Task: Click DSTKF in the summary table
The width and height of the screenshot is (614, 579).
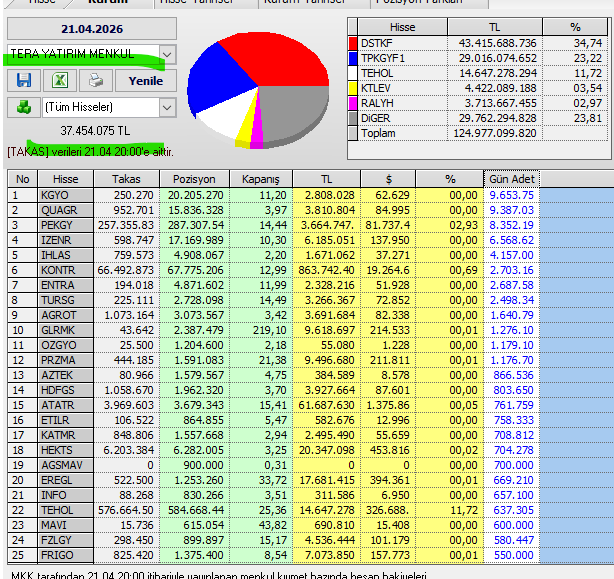Action: point(403,43)
